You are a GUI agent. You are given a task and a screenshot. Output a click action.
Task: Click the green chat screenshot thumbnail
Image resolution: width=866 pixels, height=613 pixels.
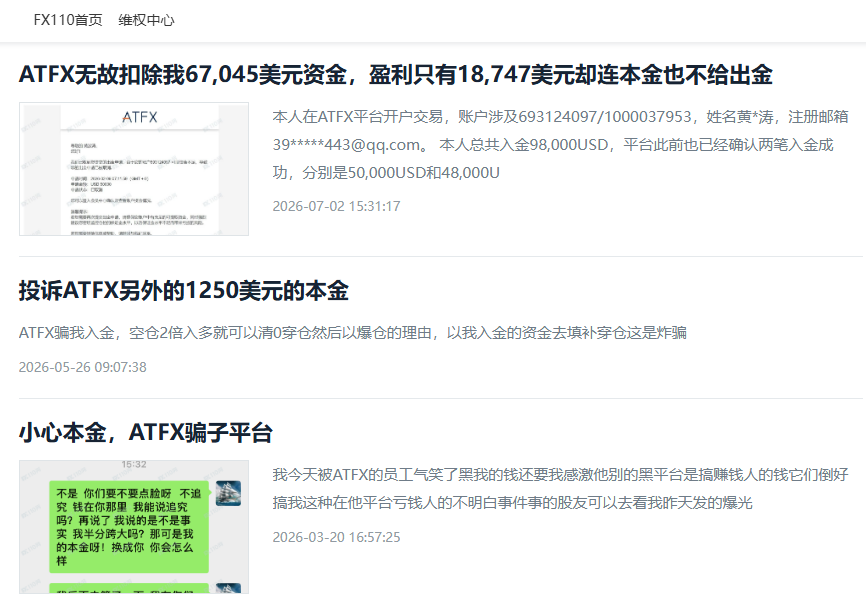(x=134, y=527)
